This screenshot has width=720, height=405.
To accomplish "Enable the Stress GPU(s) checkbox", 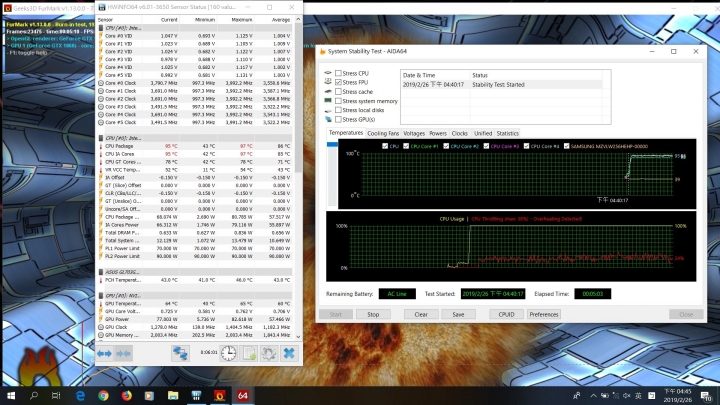I will coord(338,119).
